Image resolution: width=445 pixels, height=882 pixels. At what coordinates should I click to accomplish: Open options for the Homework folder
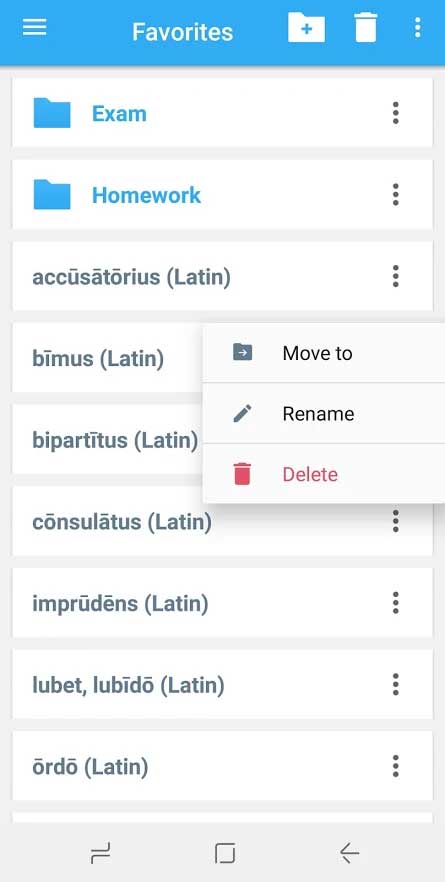395,195
